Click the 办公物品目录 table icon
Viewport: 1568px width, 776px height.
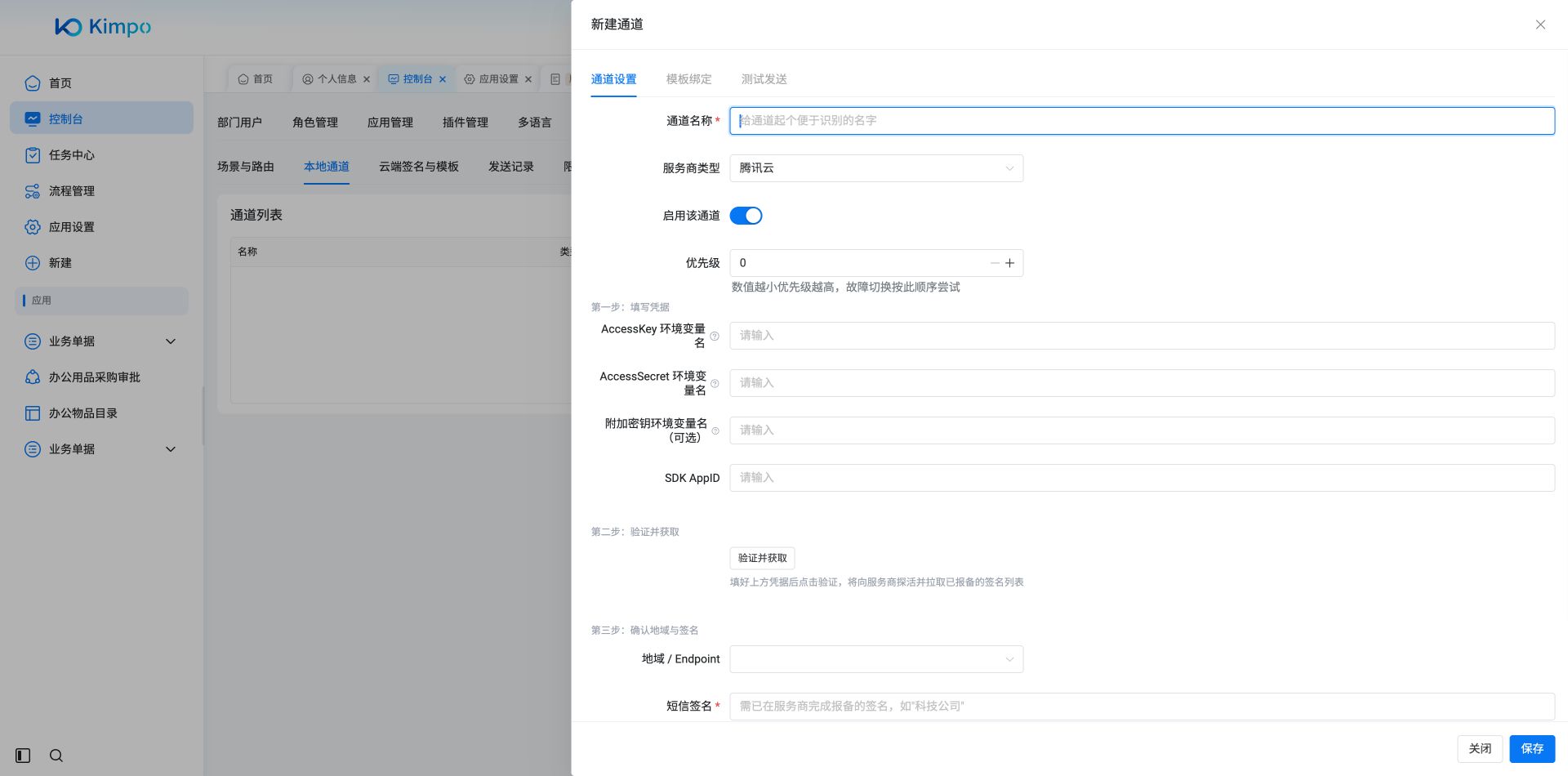pyautogui.click(x=33, y=413)
